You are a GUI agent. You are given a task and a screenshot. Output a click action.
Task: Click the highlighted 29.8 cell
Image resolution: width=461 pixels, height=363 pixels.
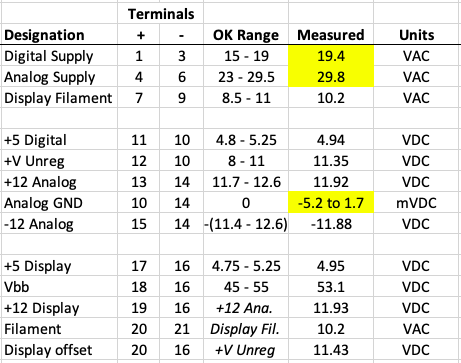coord(331,77)
